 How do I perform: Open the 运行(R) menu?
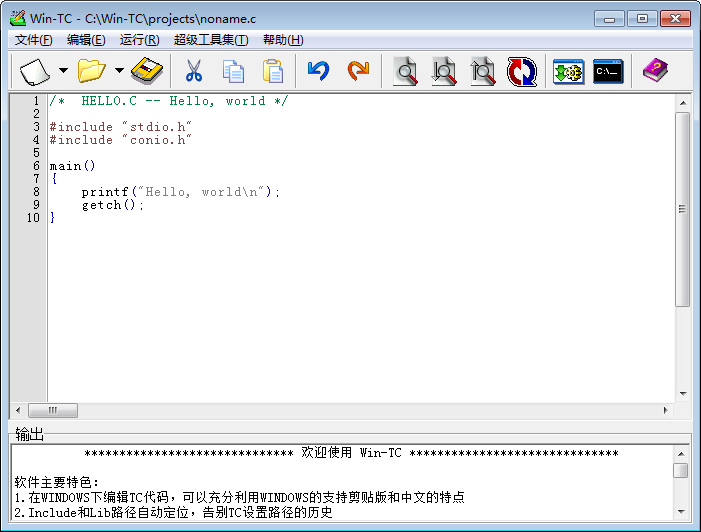pyautogui.click(x=139, y=40)
